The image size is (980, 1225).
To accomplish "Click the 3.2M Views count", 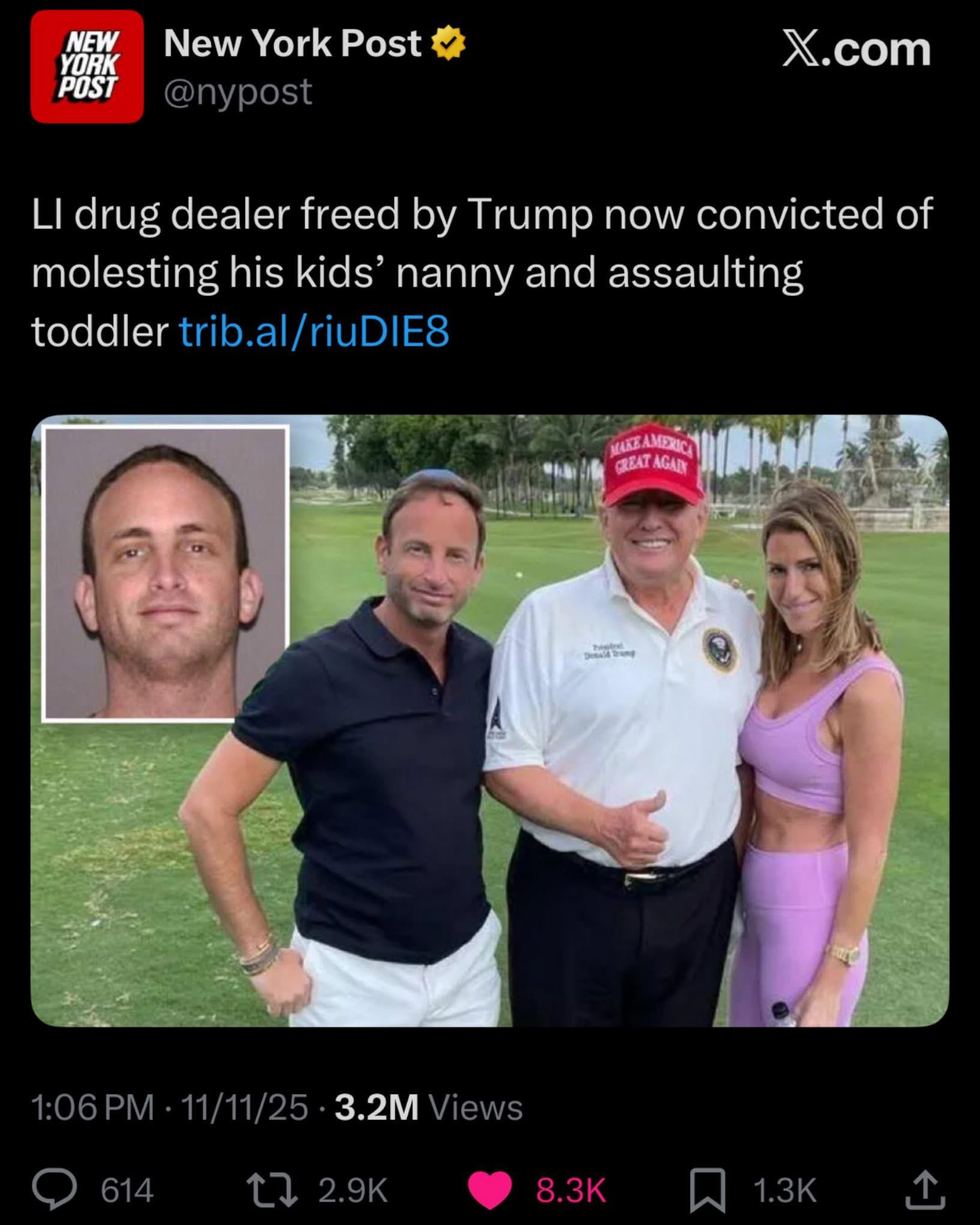I will pos(428,1107).
